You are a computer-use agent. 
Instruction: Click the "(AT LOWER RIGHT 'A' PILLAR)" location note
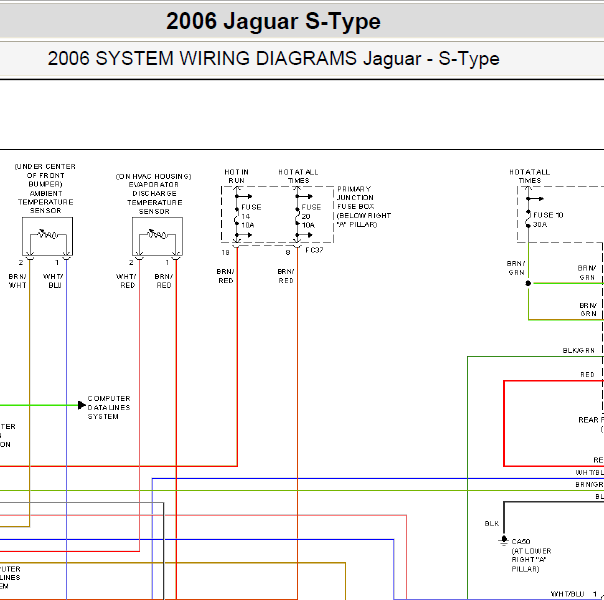click(x=531, y=560)
